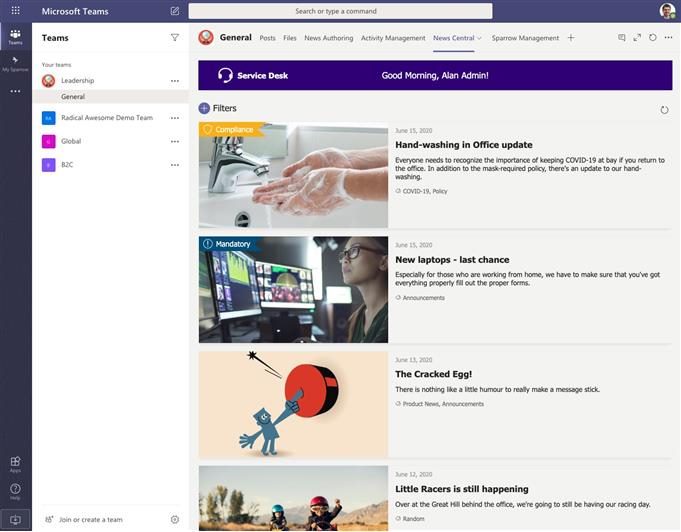This screenshot has width=681, height=532.
Task: Expand News Central tab dropdown chevron
Action: point(479,38)
